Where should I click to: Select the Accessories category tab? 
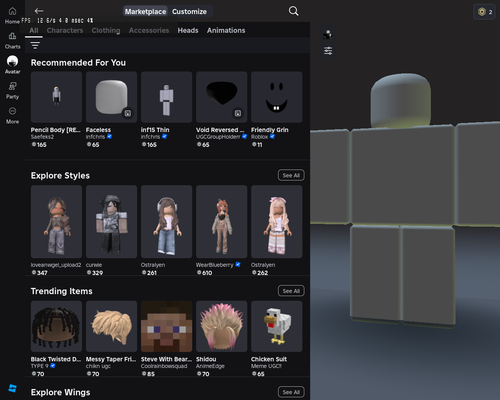click(149, 30)
